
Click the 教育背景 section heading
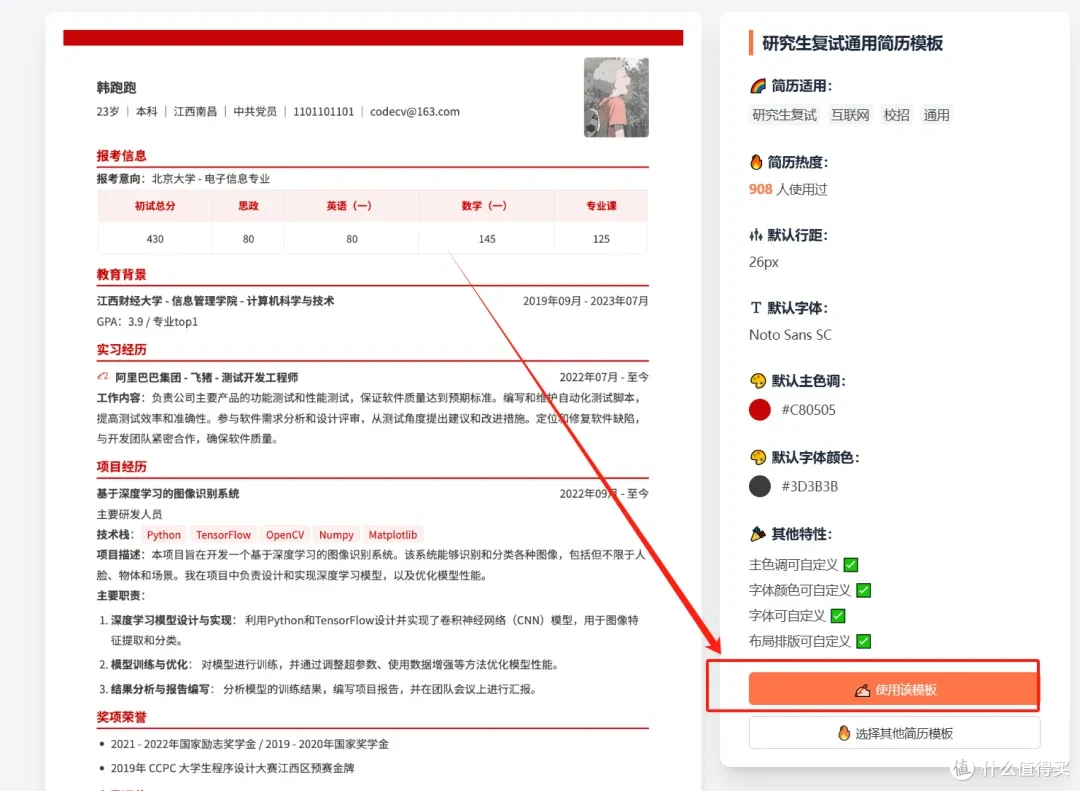pos(121,274)
